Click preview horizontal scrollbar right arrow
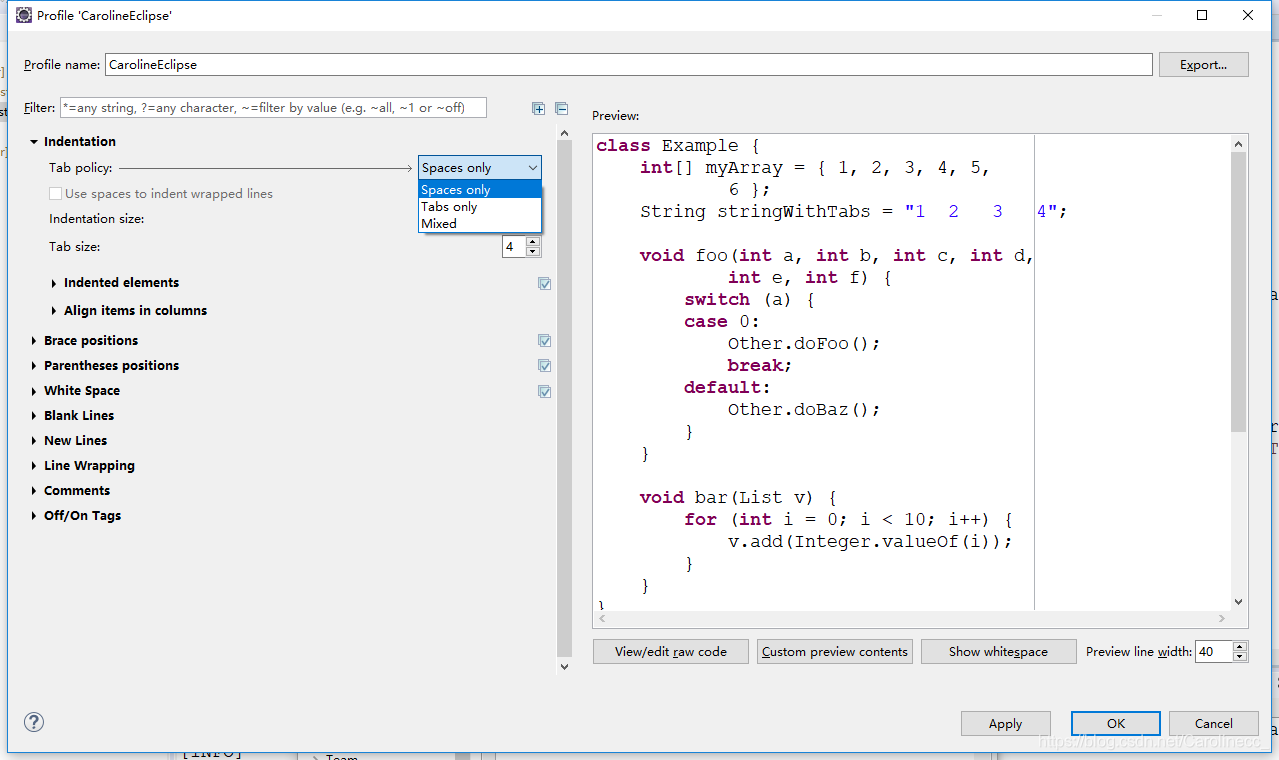This screenshot has width=1279, height=760. click(1222, 619)
